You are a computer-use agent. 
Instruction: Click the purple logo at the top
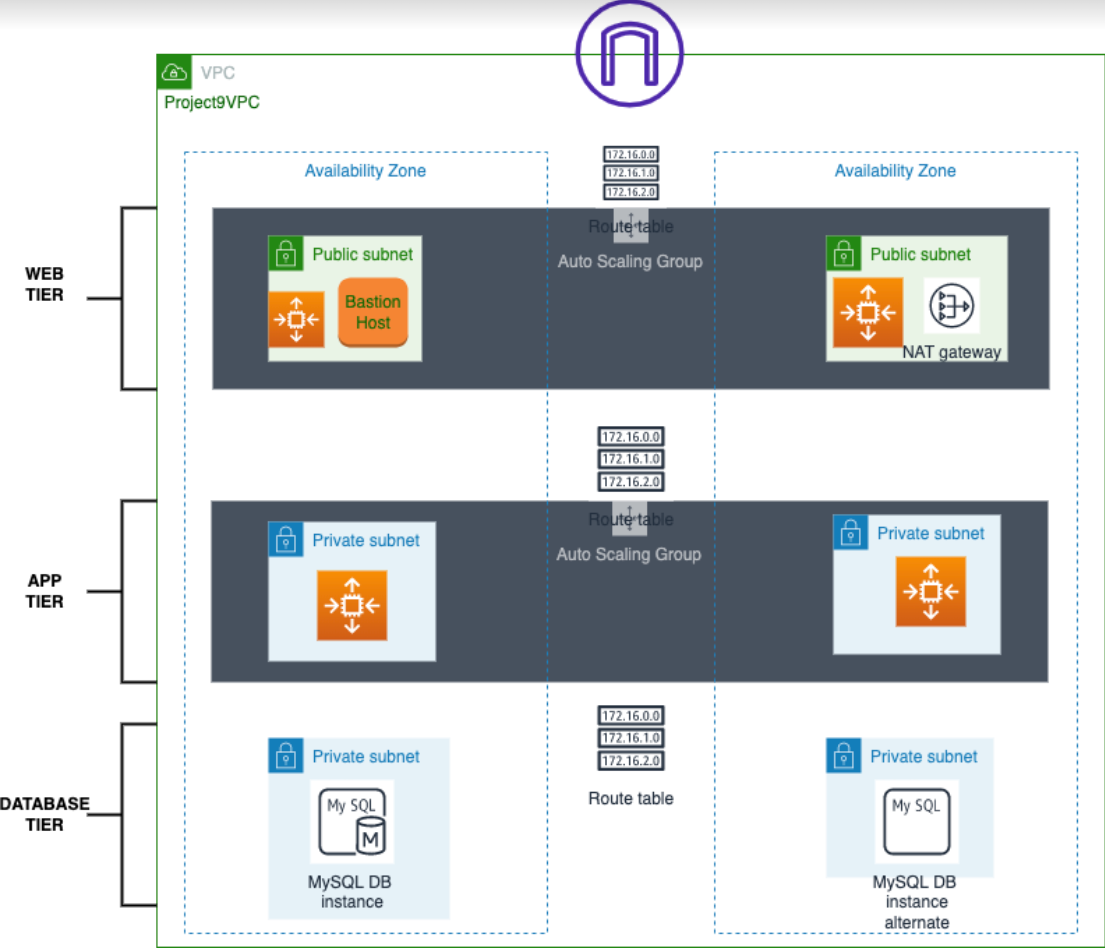pos(628,52)
